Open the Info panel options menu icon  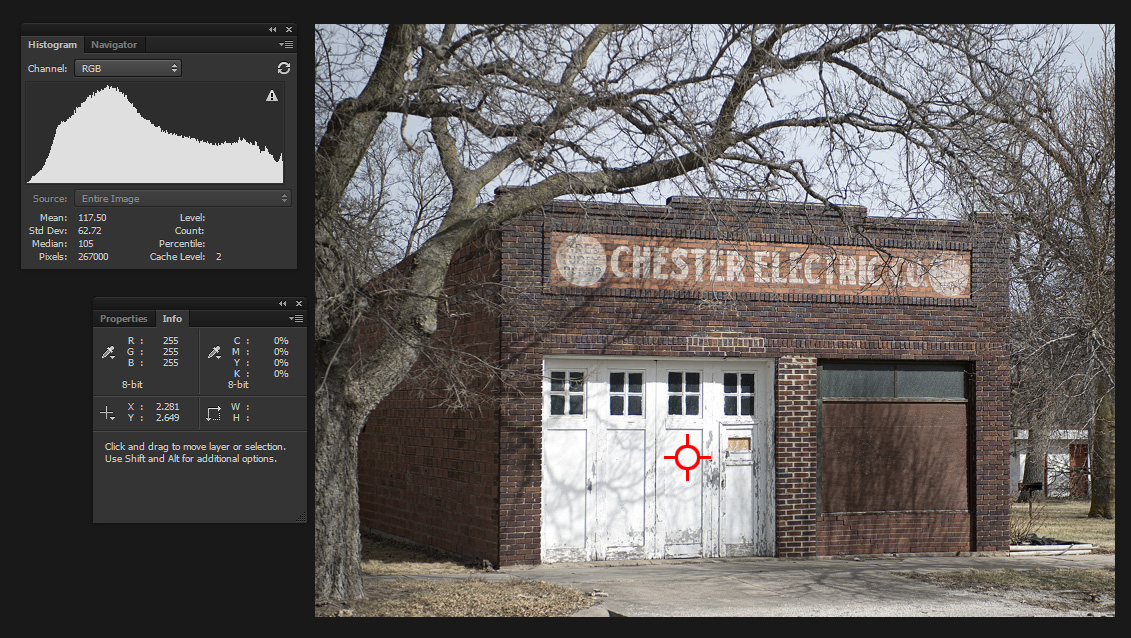pyautogui.click(x=296, y=319)
